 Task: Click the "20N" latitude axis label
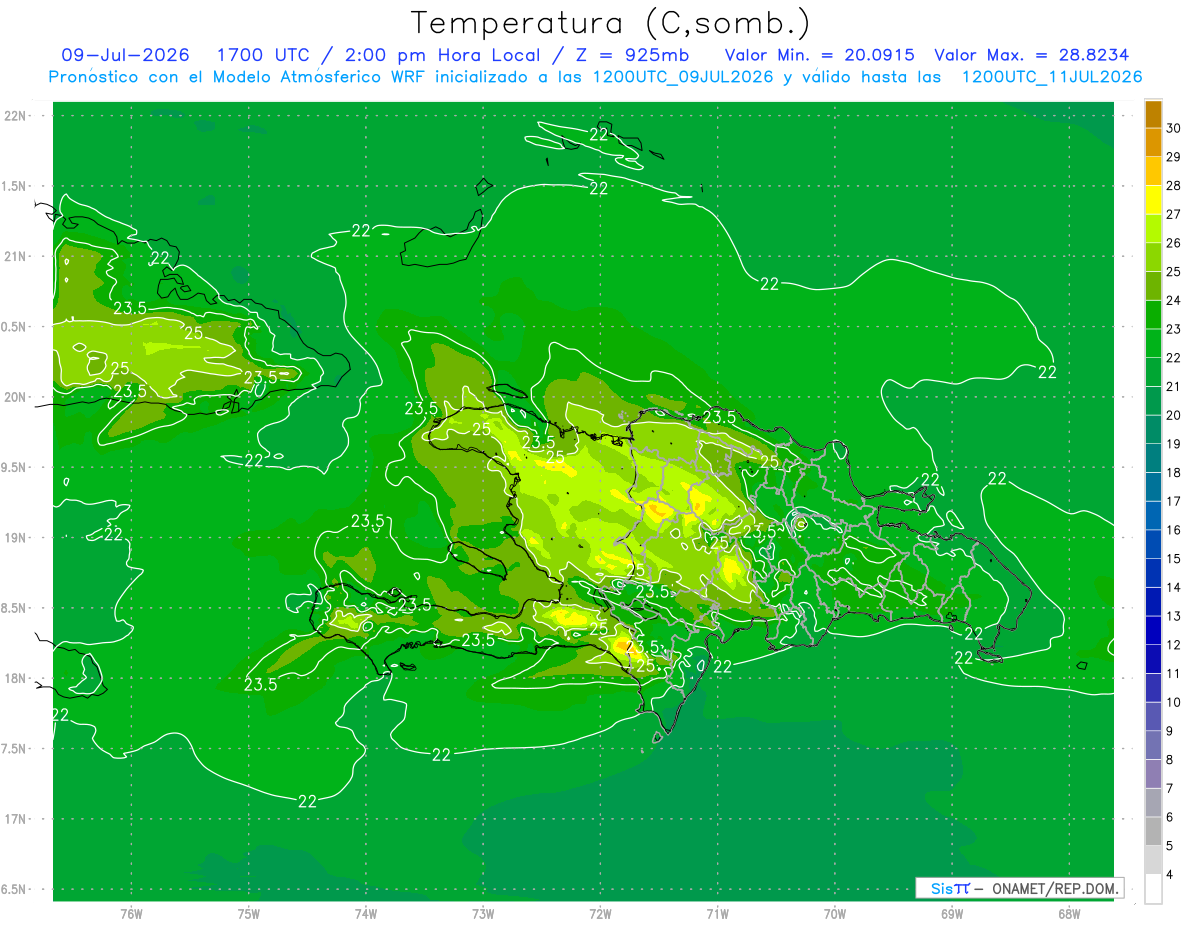point(15,397)
